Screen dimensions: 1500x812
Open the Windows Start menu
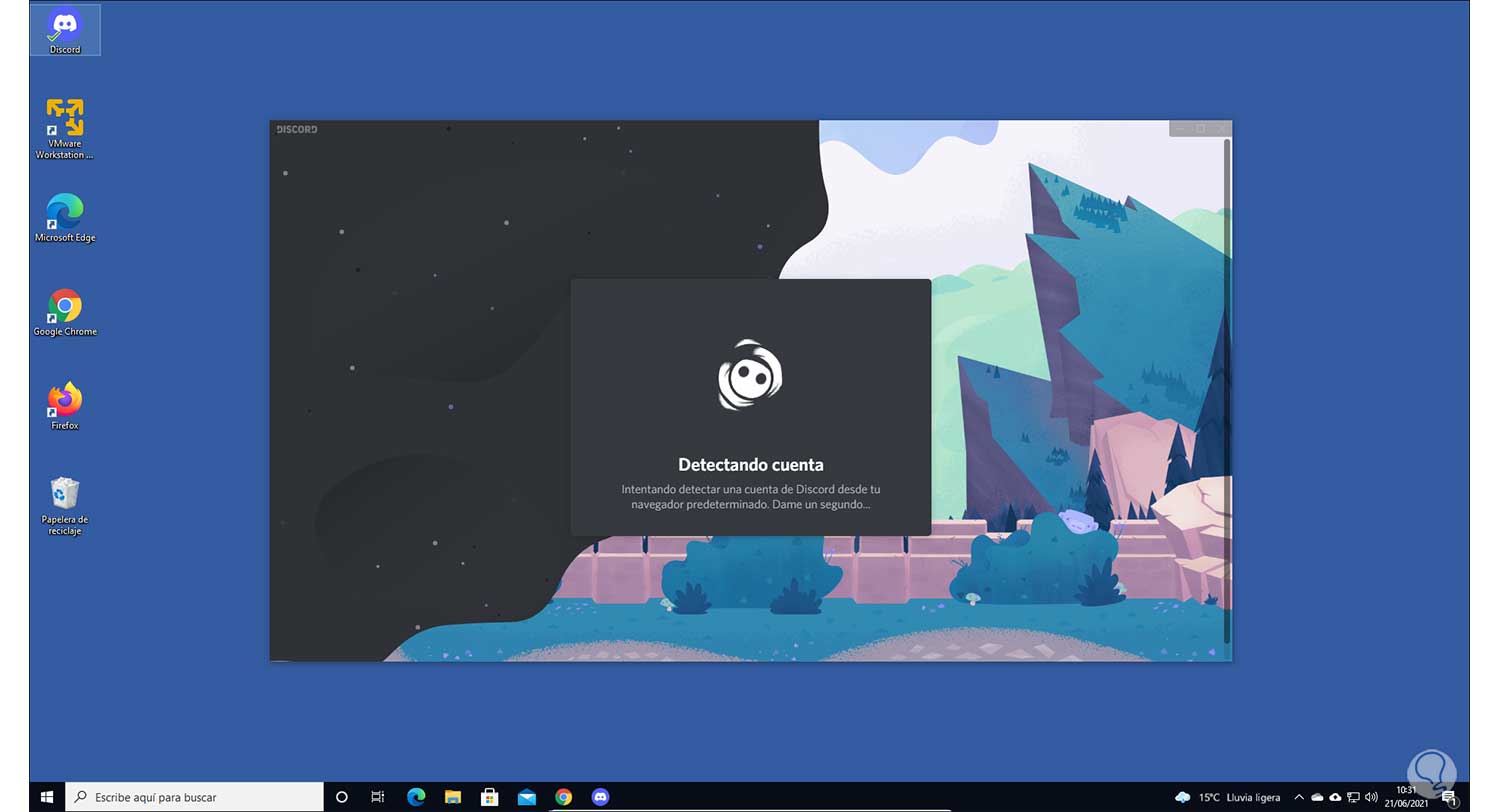pyautogui.click(x=47, y=797)
